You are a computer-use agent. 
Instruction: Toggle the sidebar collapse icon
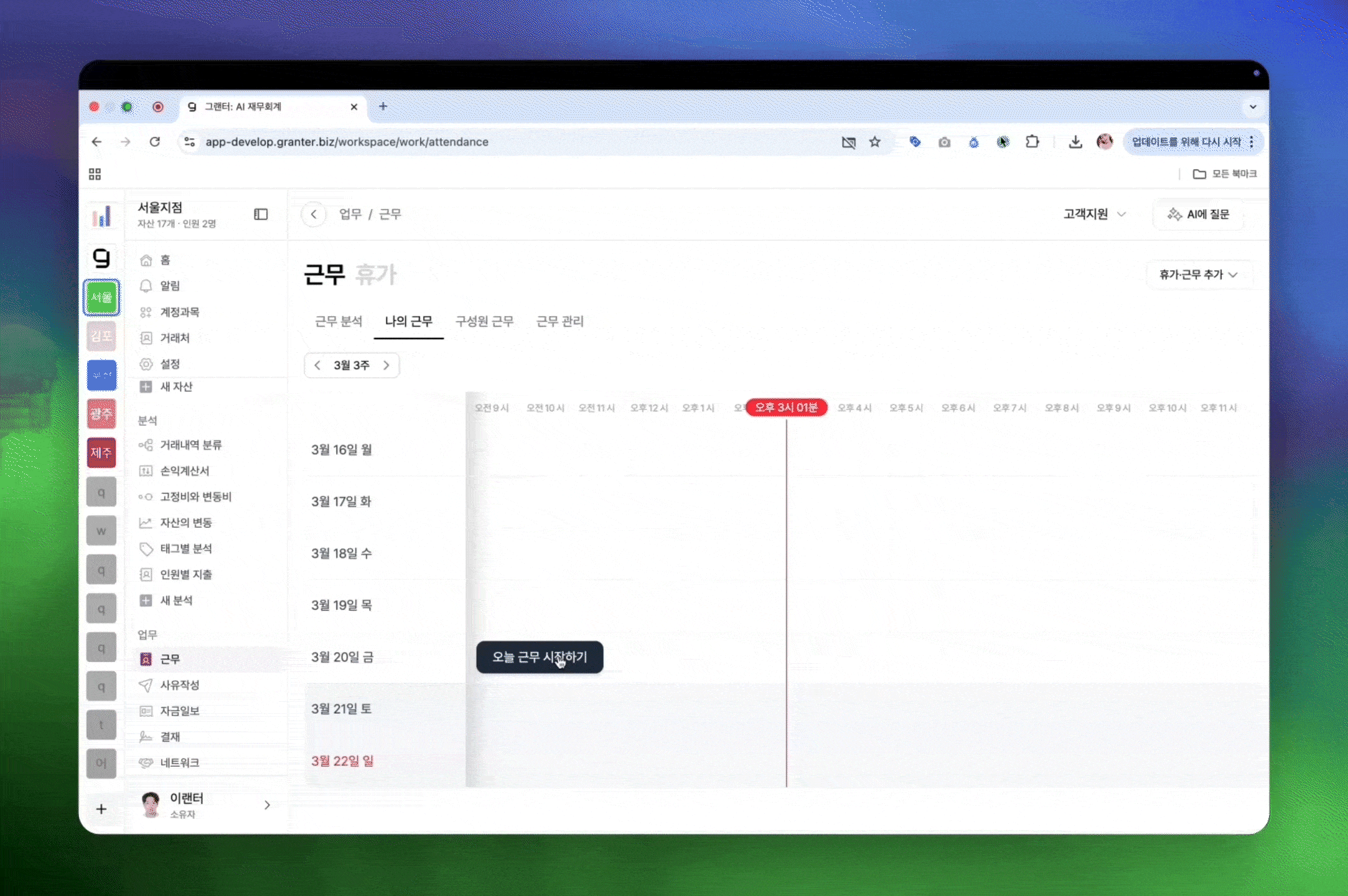(261, 214)
